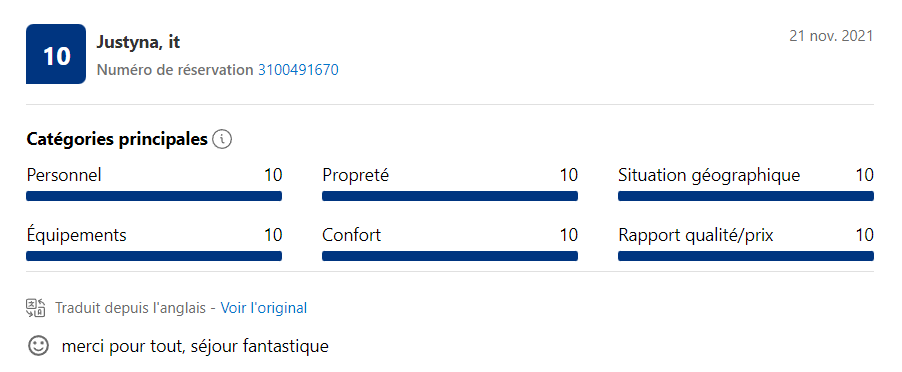Click the Numéro de réservation label
902x372 pixels.
[175, 70]
